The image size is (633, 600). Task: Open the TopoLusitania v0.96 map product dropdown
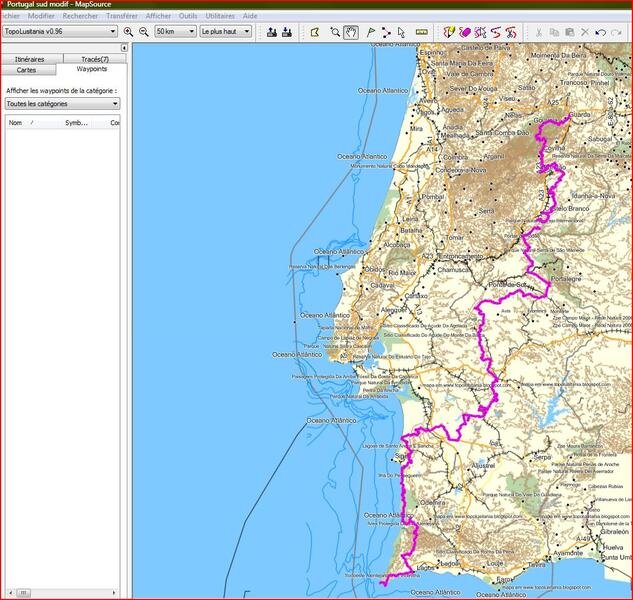tap(60, 31)
